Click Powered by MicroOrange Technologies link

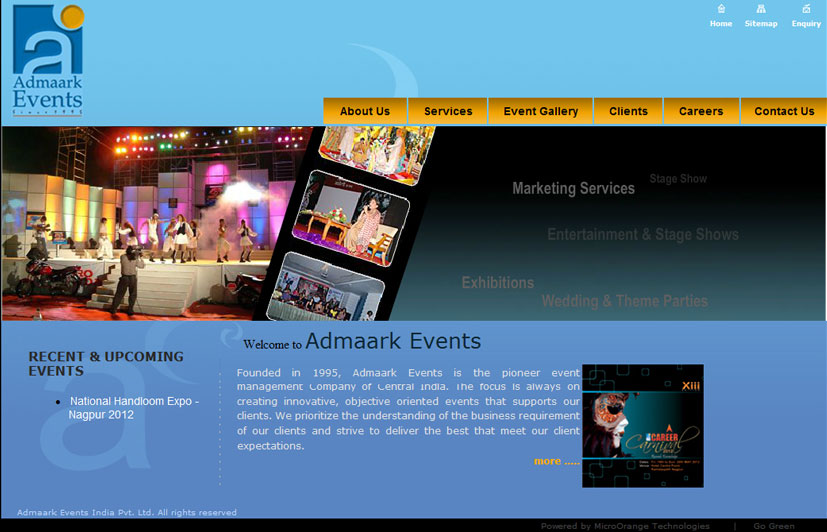point(625,526)
